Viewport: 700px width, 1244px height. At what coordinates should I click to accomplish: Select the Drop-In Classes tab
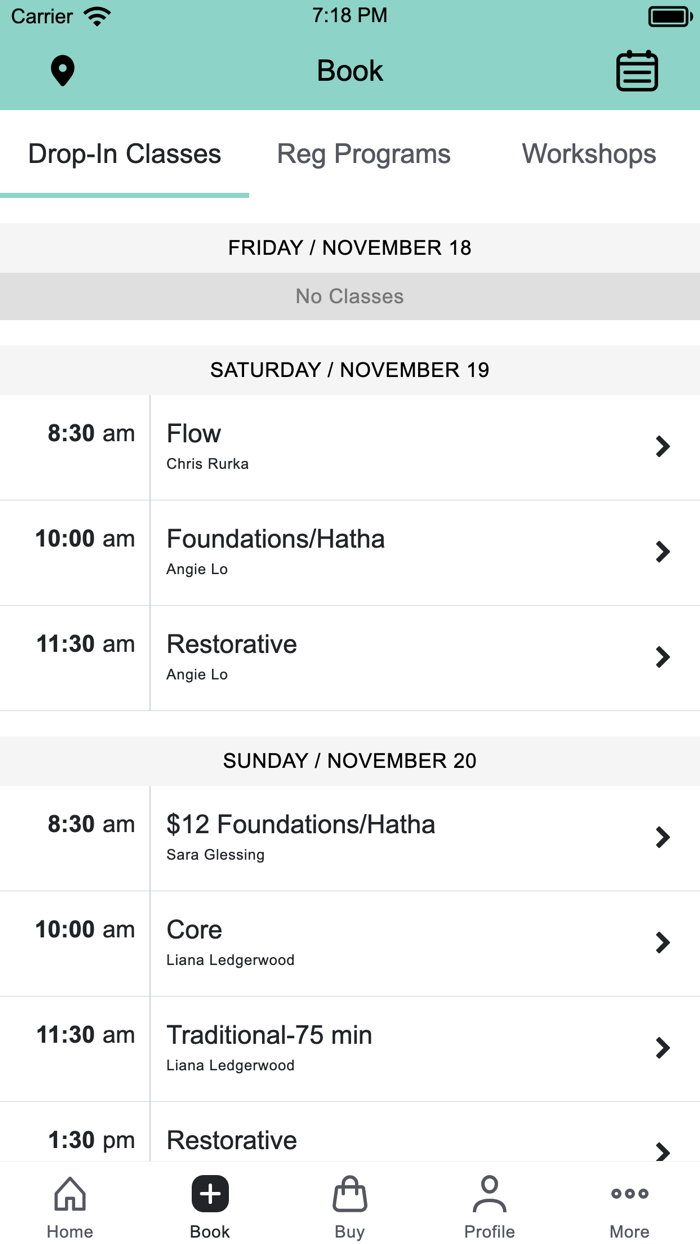click(x=124, y=154)
